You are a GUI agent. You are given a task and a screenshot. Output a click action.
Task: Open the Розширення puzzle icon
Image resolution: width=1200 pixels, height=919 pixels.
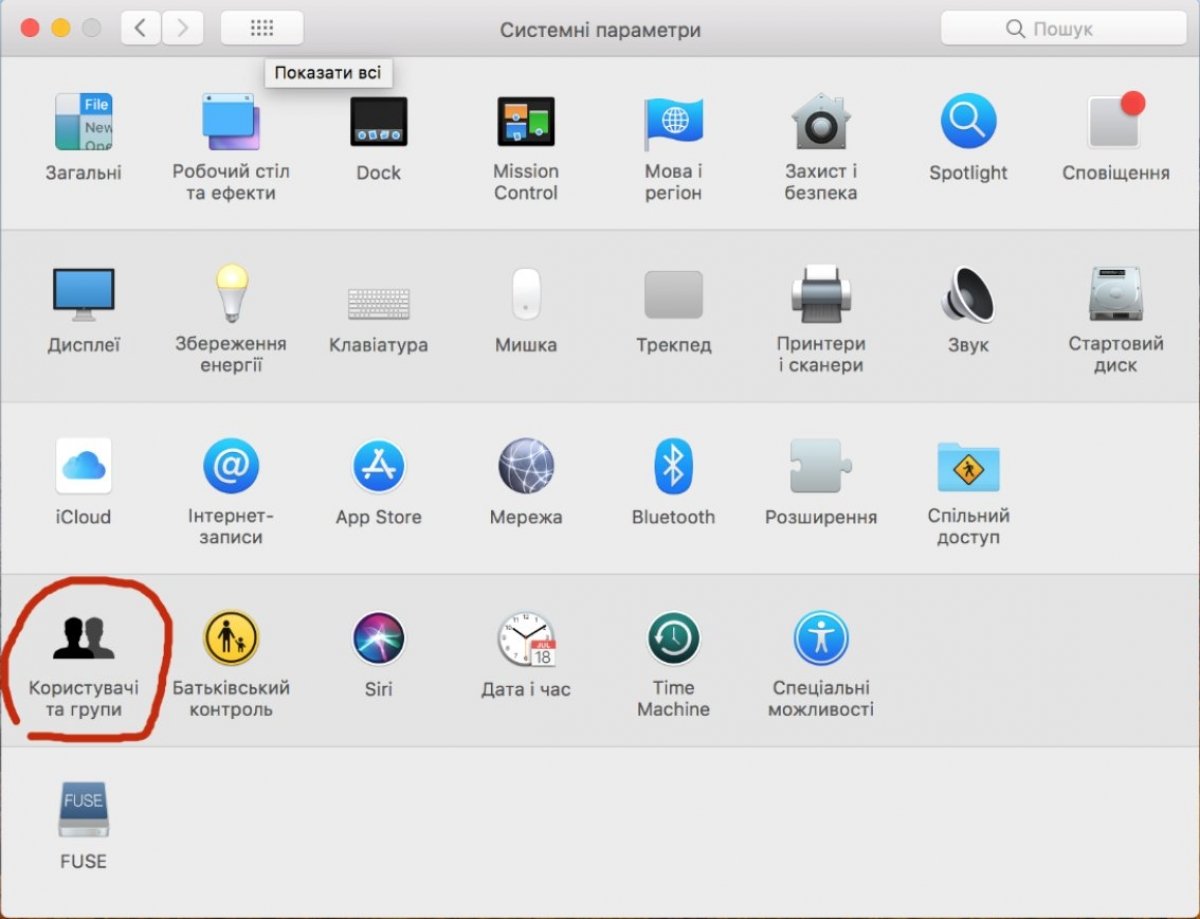tap(821, 466)
